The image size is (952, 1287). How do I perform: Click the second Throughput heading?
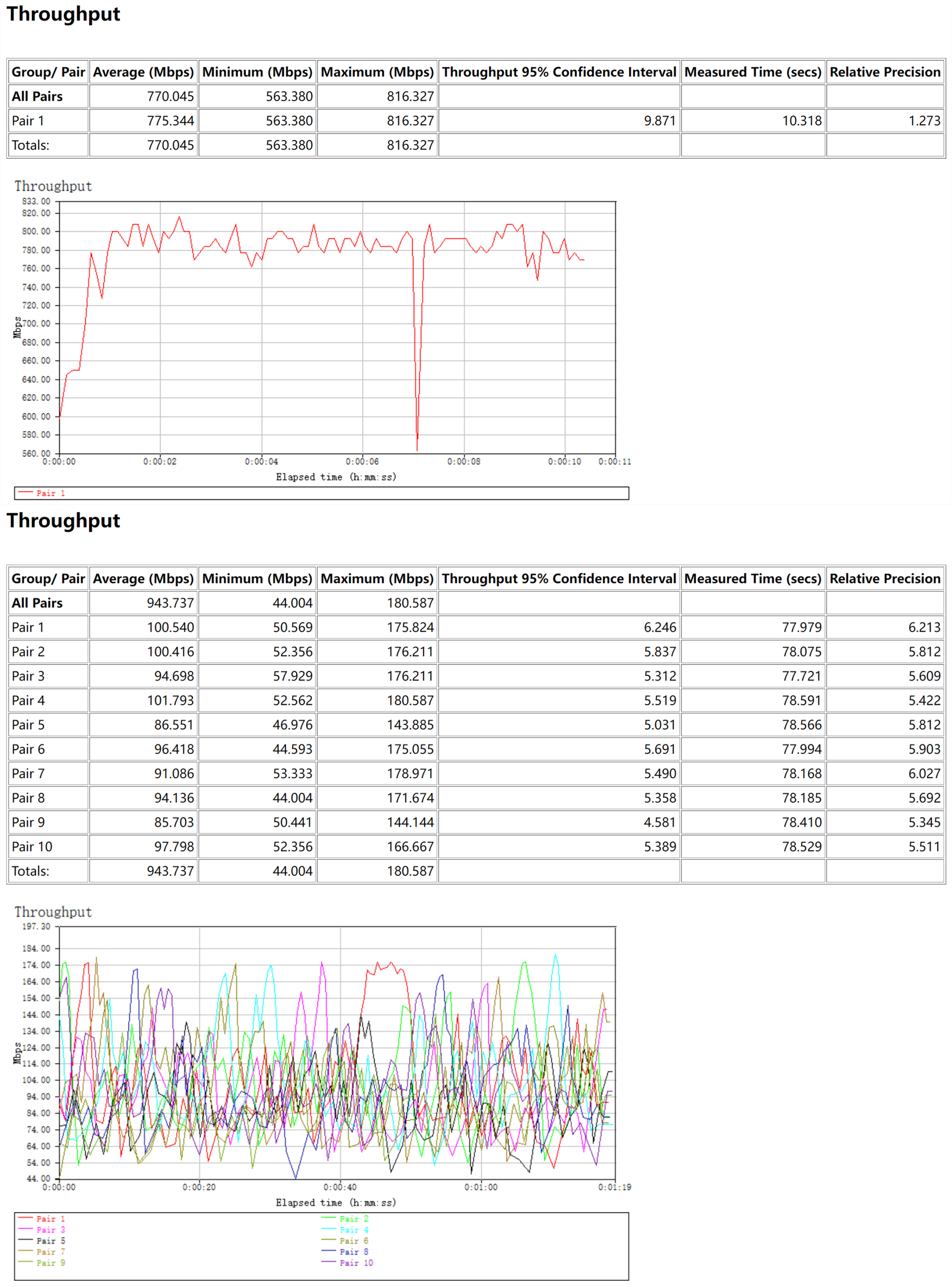[x=64, y=521]
